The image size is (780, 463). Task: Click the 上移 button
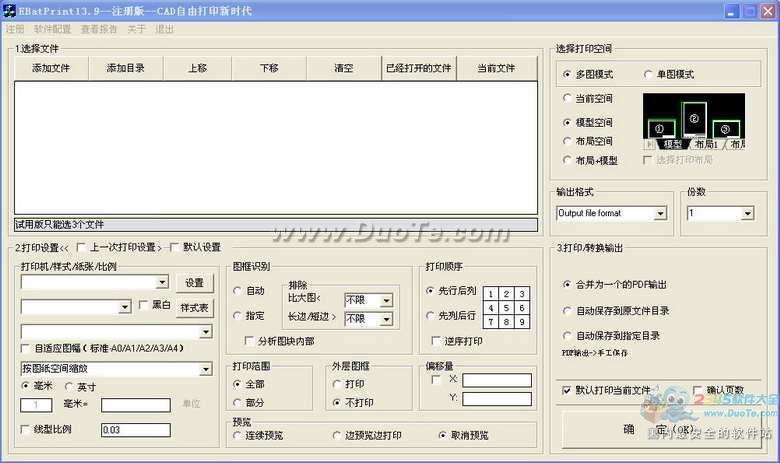click(x=197, y=68)
